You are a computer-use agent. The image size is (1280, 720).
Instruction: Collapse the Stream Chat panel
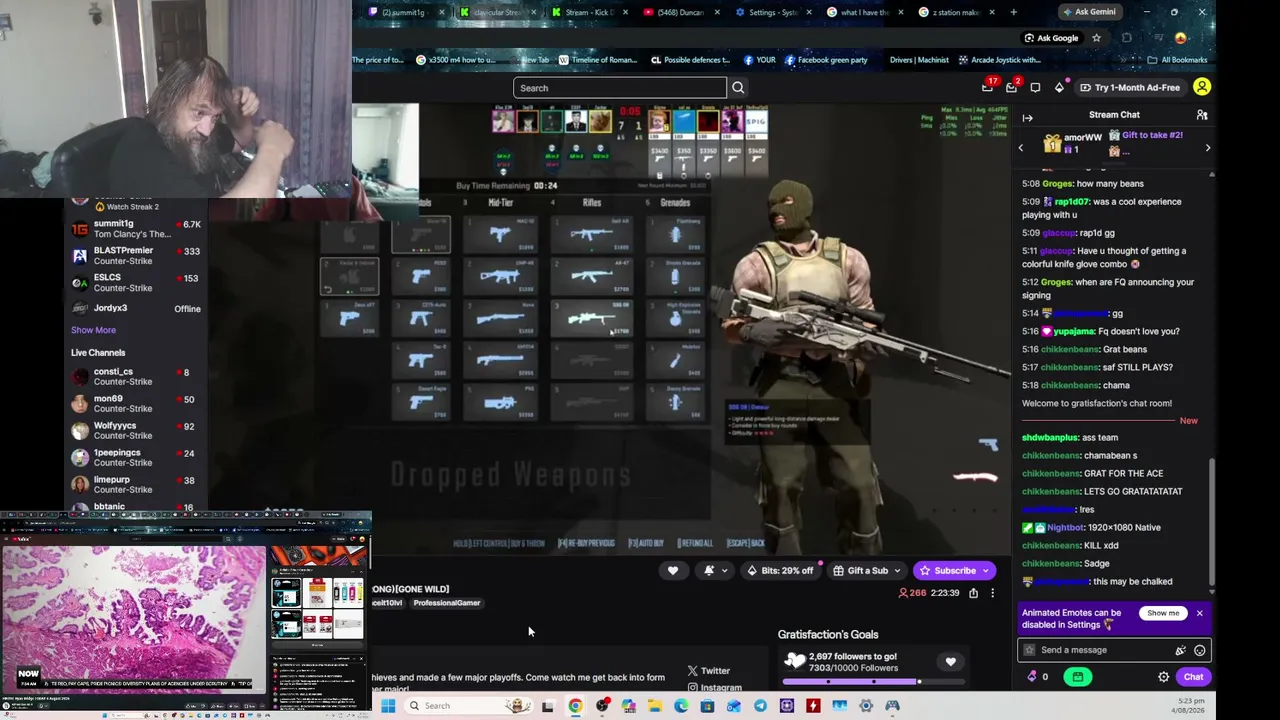1027,117
